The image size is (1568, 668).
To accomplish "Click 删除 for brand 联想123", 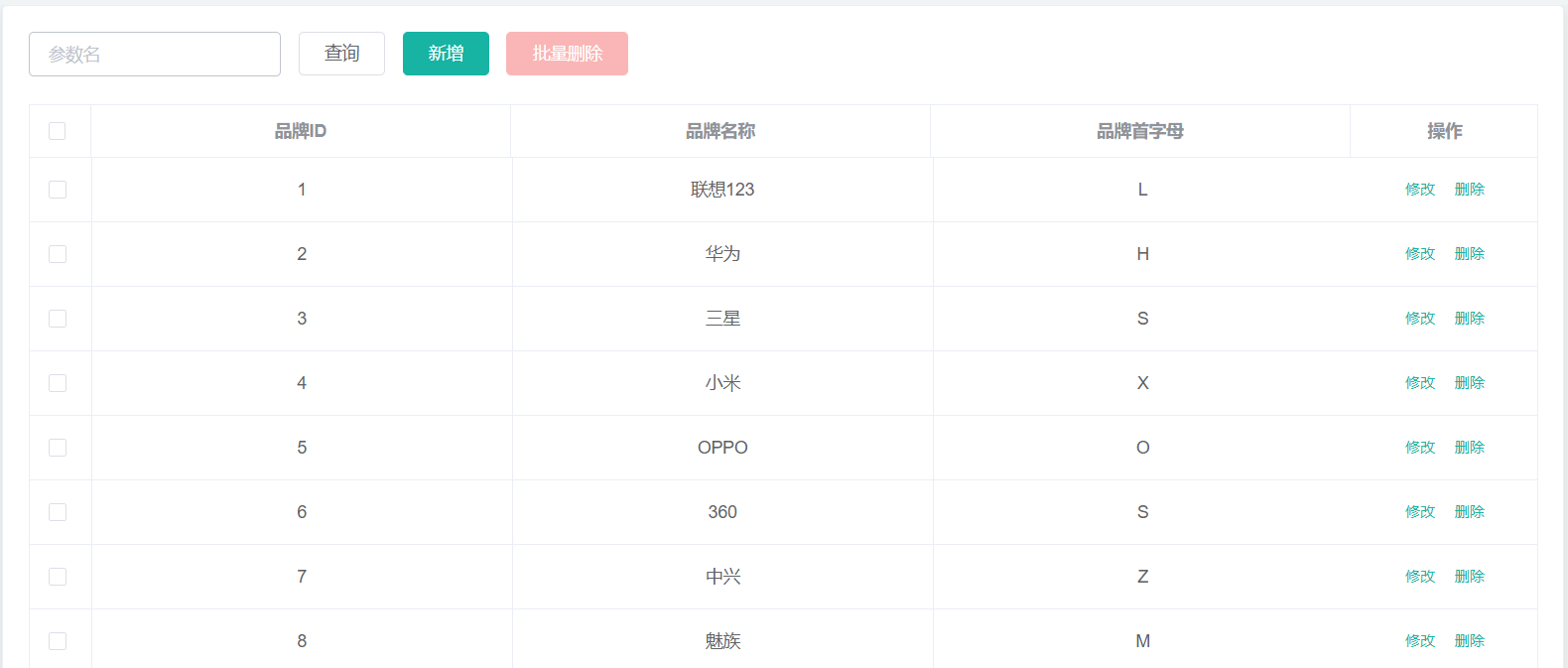I will point(1470,190).
